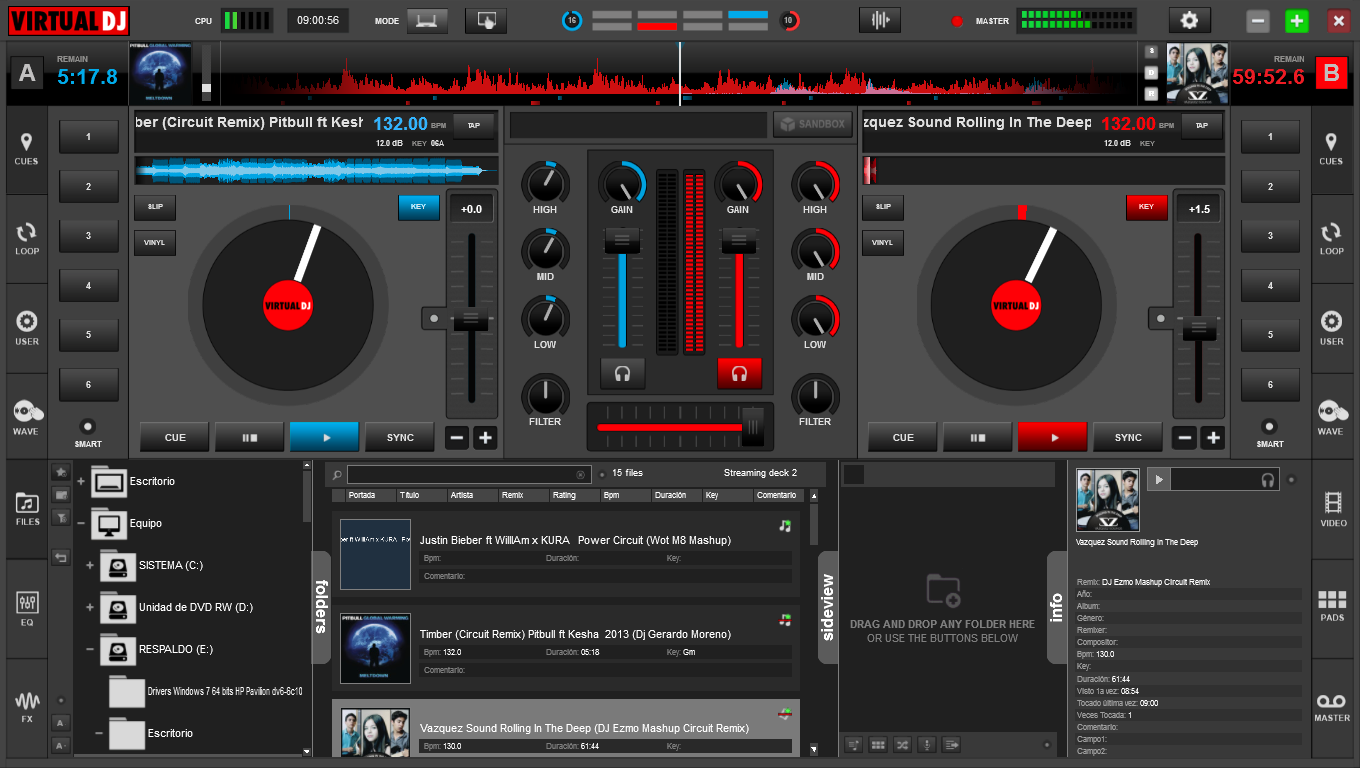The height and width of the screenshot is (768, 1360).
Task: Click the waveform display icon in the top bar
Action: point(880,20)
